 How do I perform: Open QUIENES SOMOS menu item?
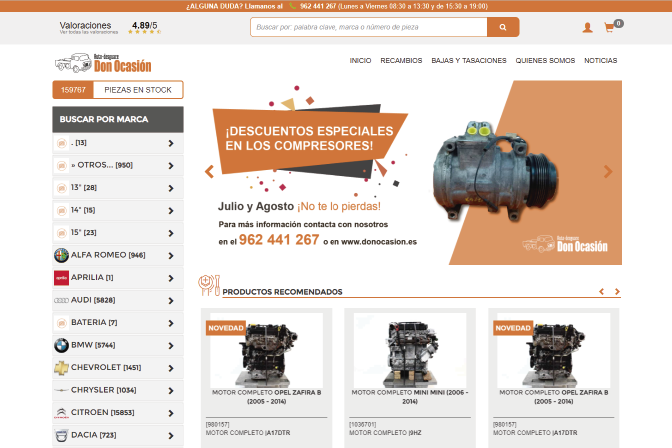coord(545,61)
